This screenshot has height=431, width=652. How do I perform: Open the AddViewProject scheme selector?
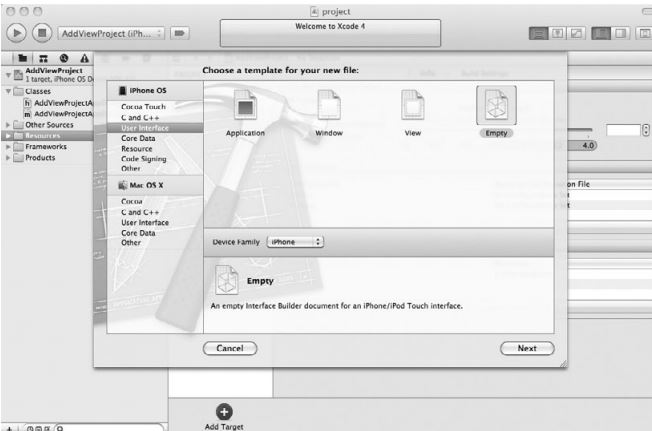click(x=111, y=34)
